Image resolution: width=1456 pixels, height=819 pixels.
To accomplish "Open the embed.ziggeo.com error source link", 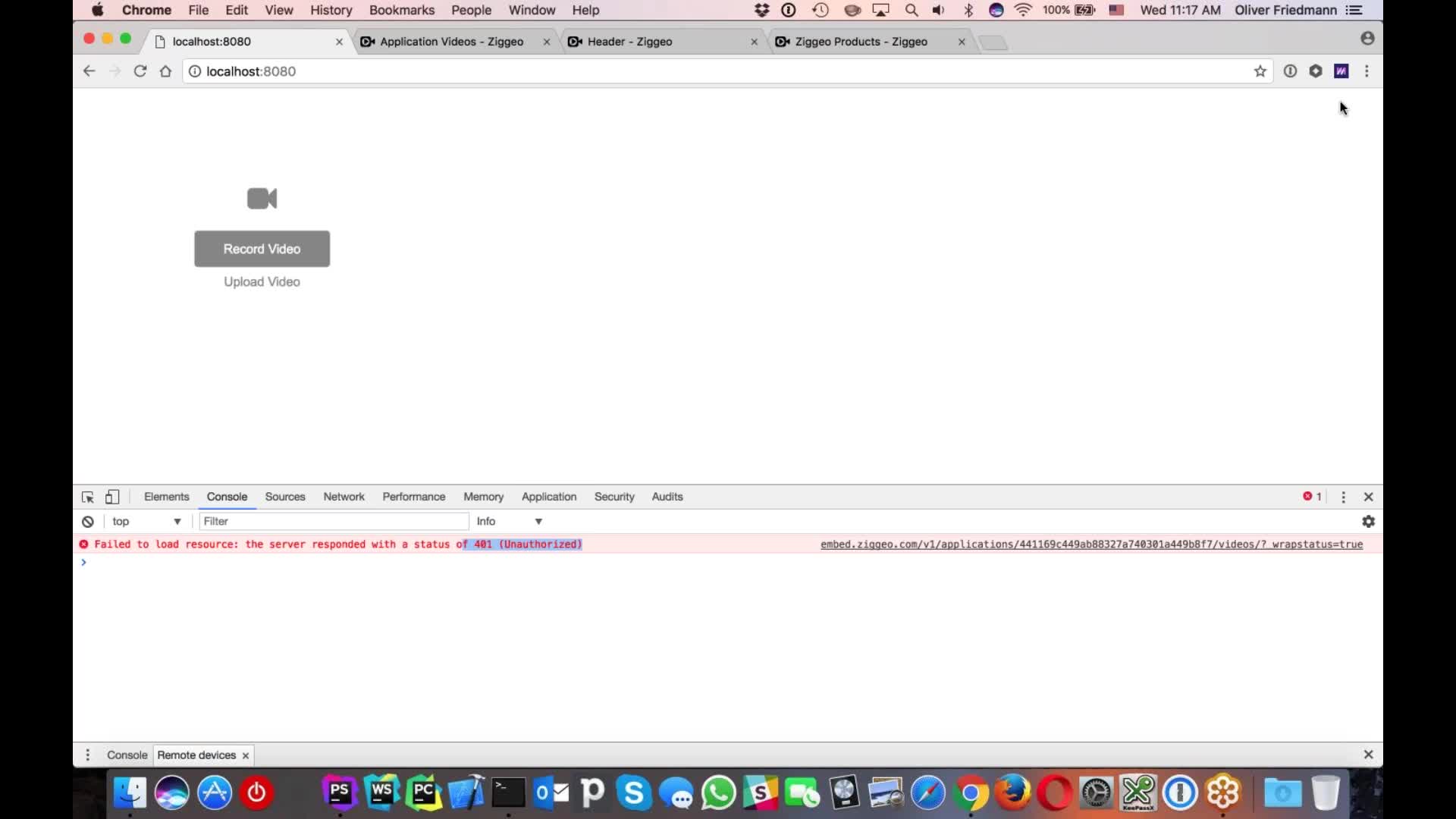I will coord(1091,544).
